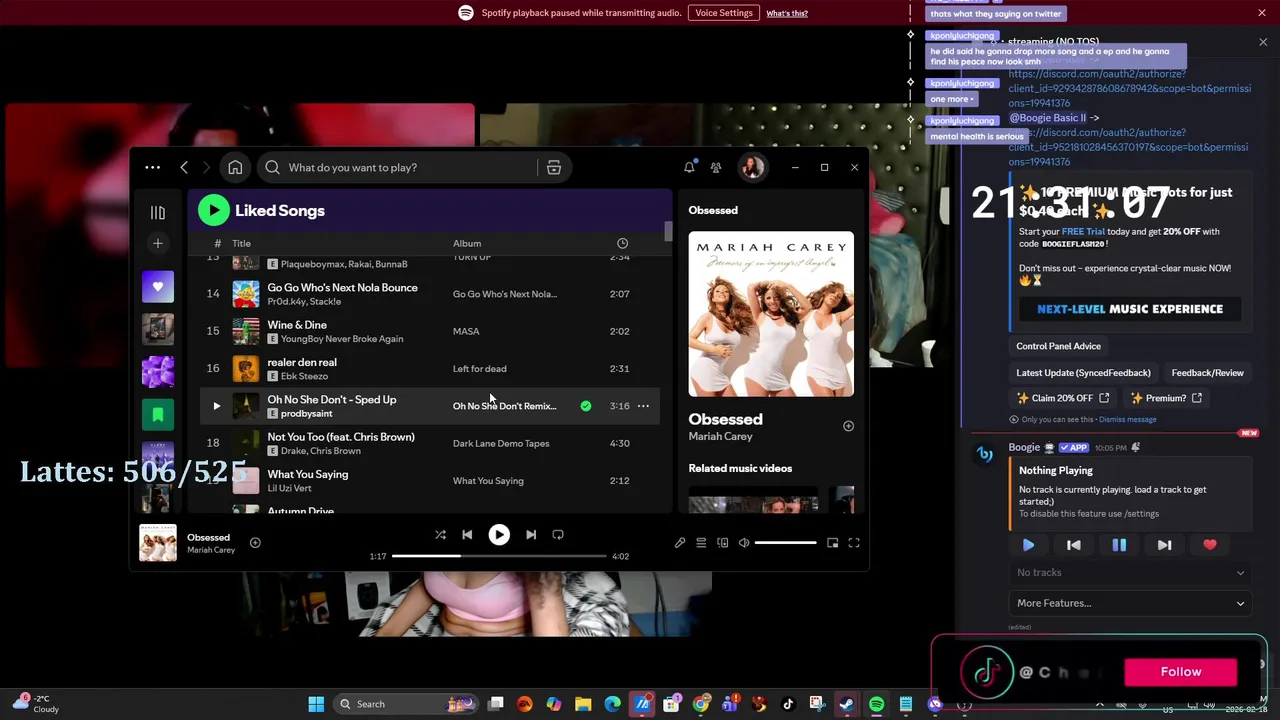Open Steam from the Windows taskbar
The height and width of the screenshot is (720, 1280).
[847, 704]
